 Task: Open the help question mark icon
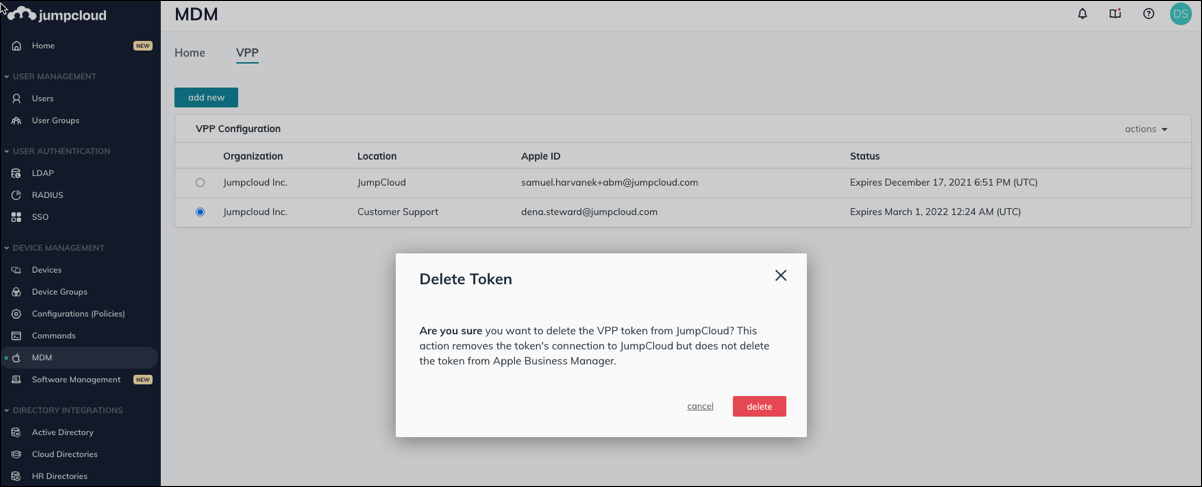coord(1148,14)
